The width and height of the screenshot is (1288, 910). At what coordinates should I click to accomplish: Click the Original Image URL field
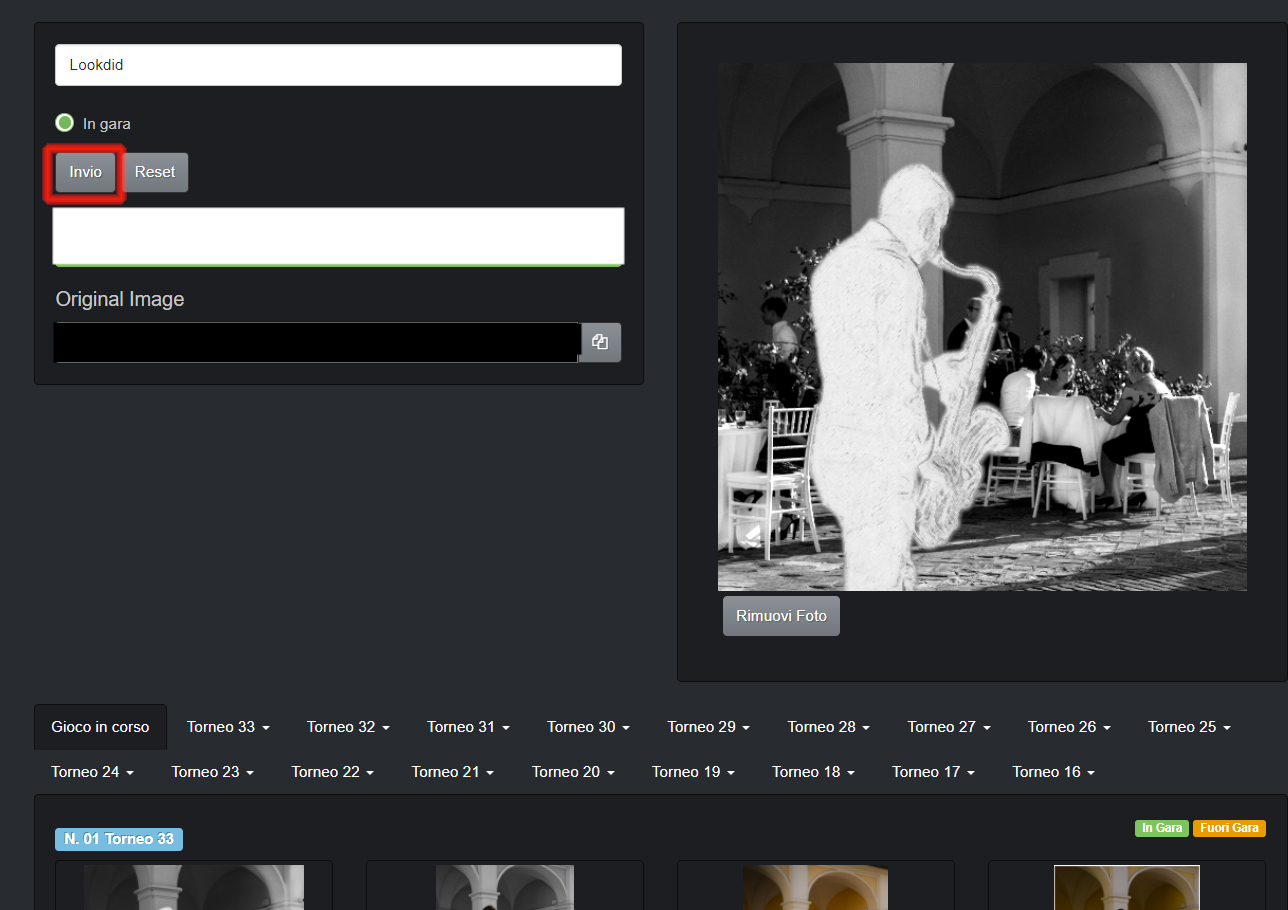pyautogui.click(x=316, y=342)
